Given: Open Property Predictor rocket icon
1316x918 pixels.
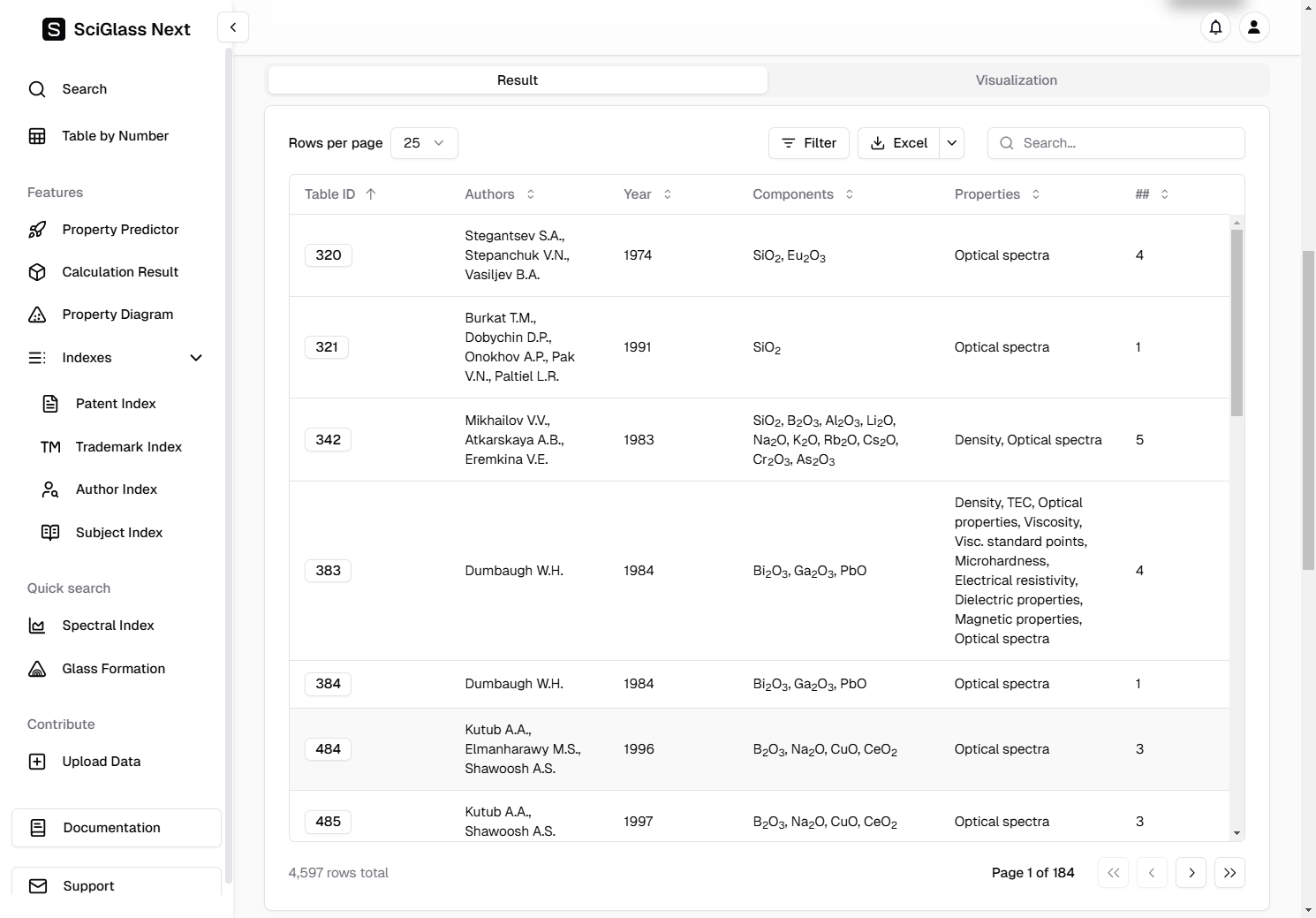Looking at the screenshot, I should click(37, 230).
